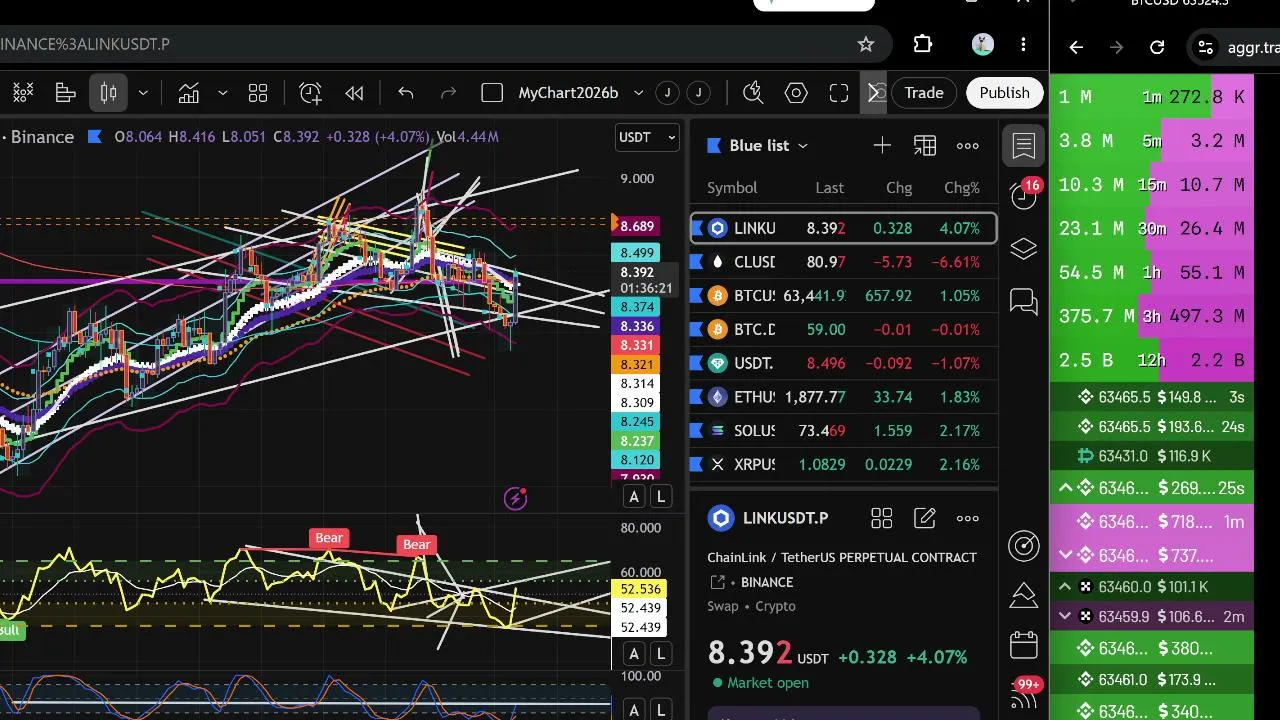Add a symbol to the Blue list
Viewport: 1280px width, 720px height.
pyautogui.click(x=882, y=146)
